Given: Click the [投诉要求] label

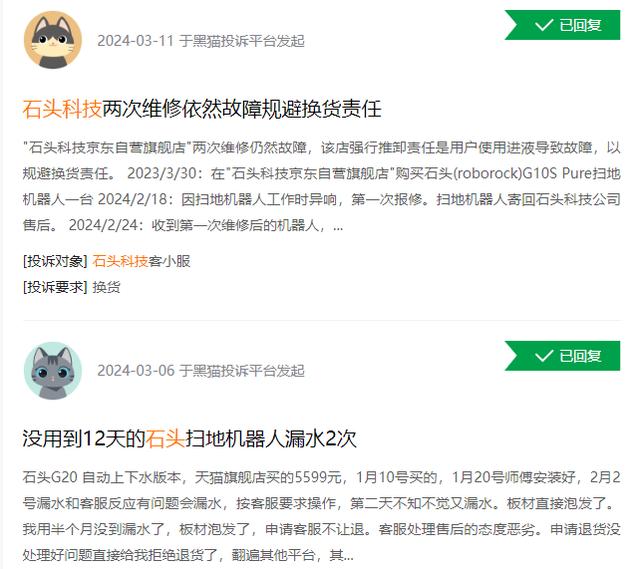Looking at the screenshot, I should 55,287.
